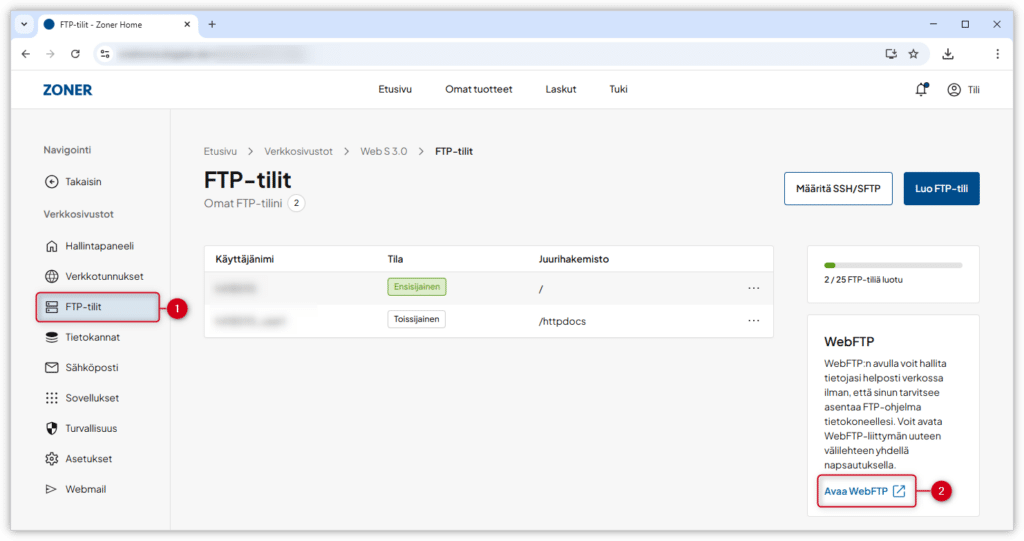Open the Laskut menu item

point(560,89)
